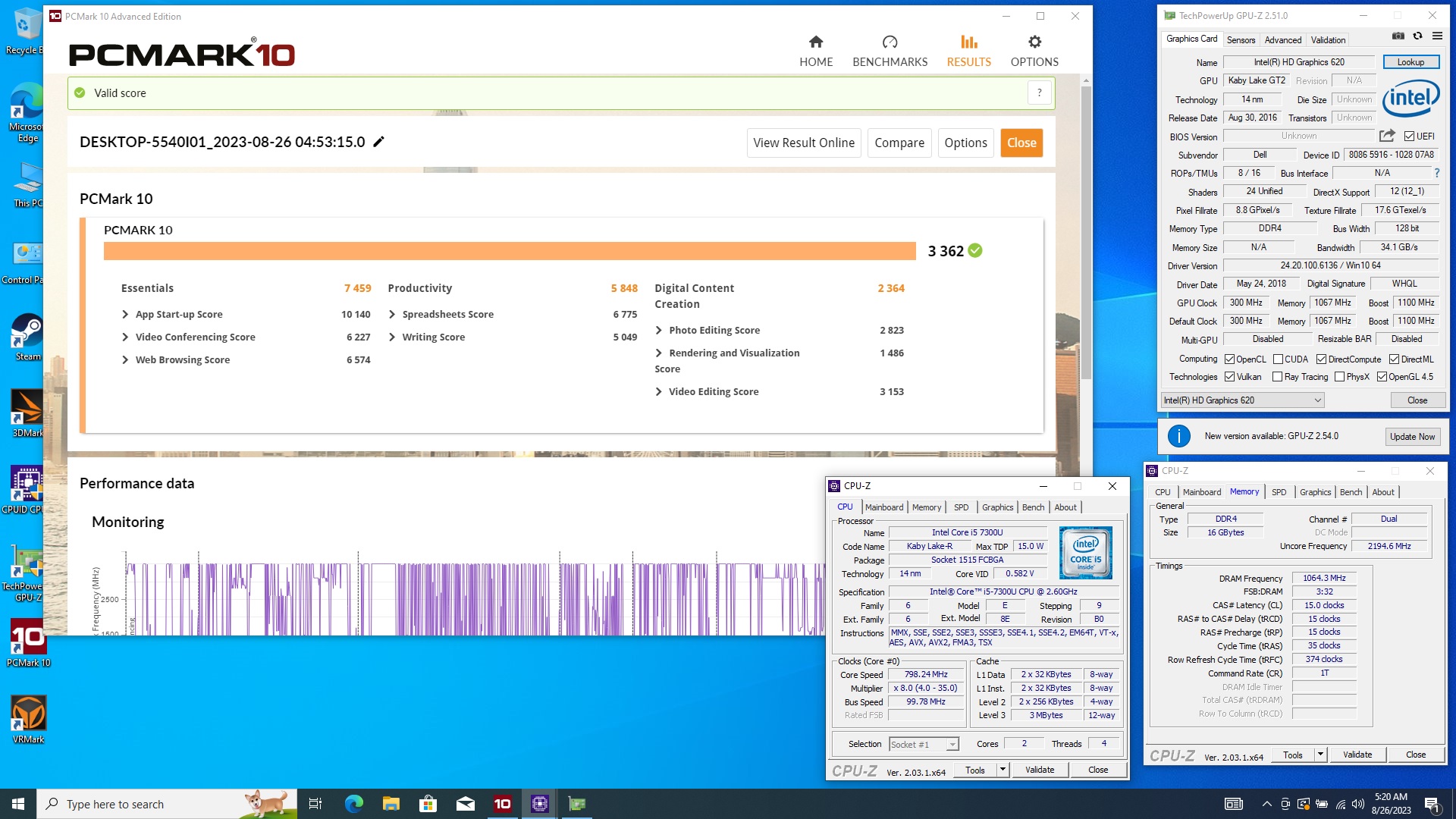Click the pencil icon to rename result
This screenshot has width=1456, height=819.
(378, 142)
